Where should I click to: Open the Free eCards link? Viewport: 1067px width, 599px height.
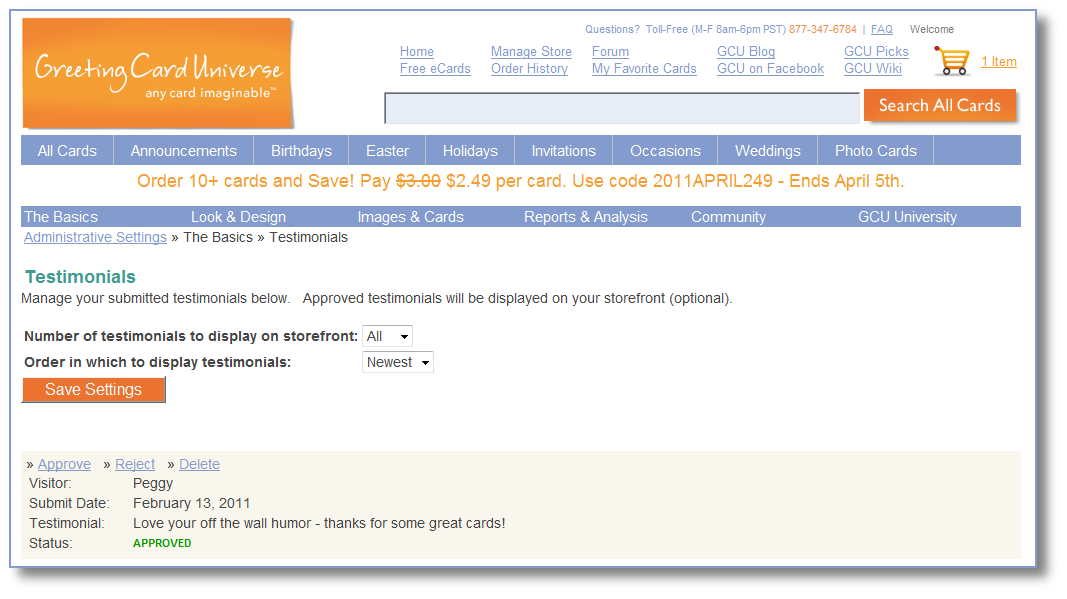(435, 69)
